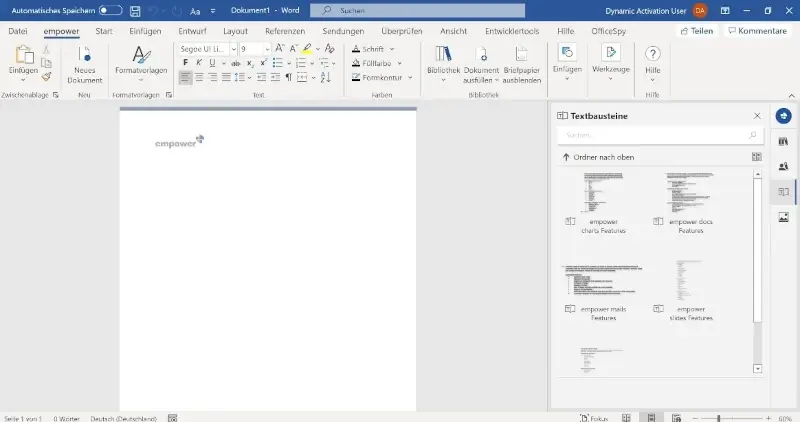This screenshot has width=800, height=422.
Task: Toggle italic formatting button
Action: point(199,63)
